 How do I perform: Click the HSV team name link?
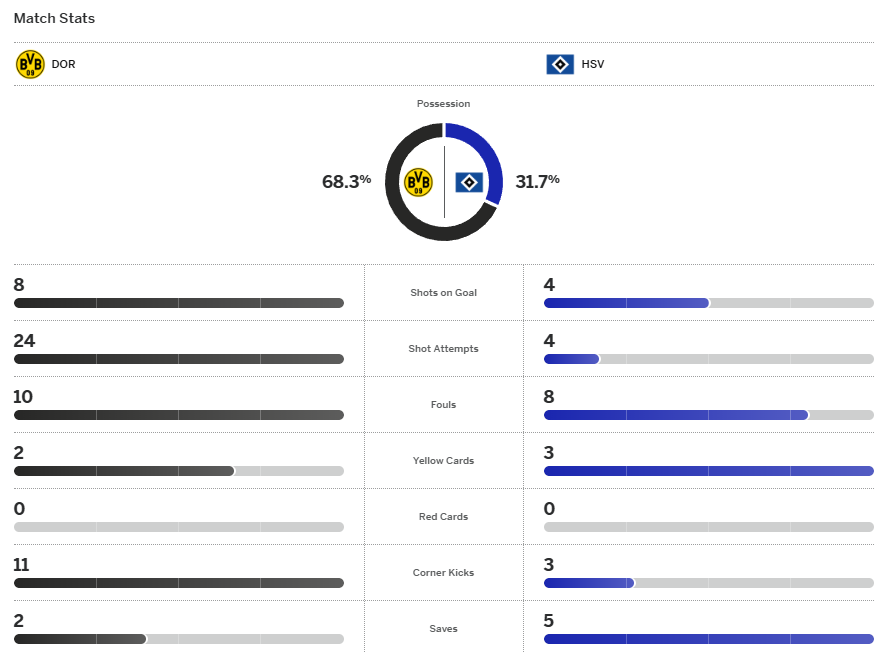pos(593,64)
